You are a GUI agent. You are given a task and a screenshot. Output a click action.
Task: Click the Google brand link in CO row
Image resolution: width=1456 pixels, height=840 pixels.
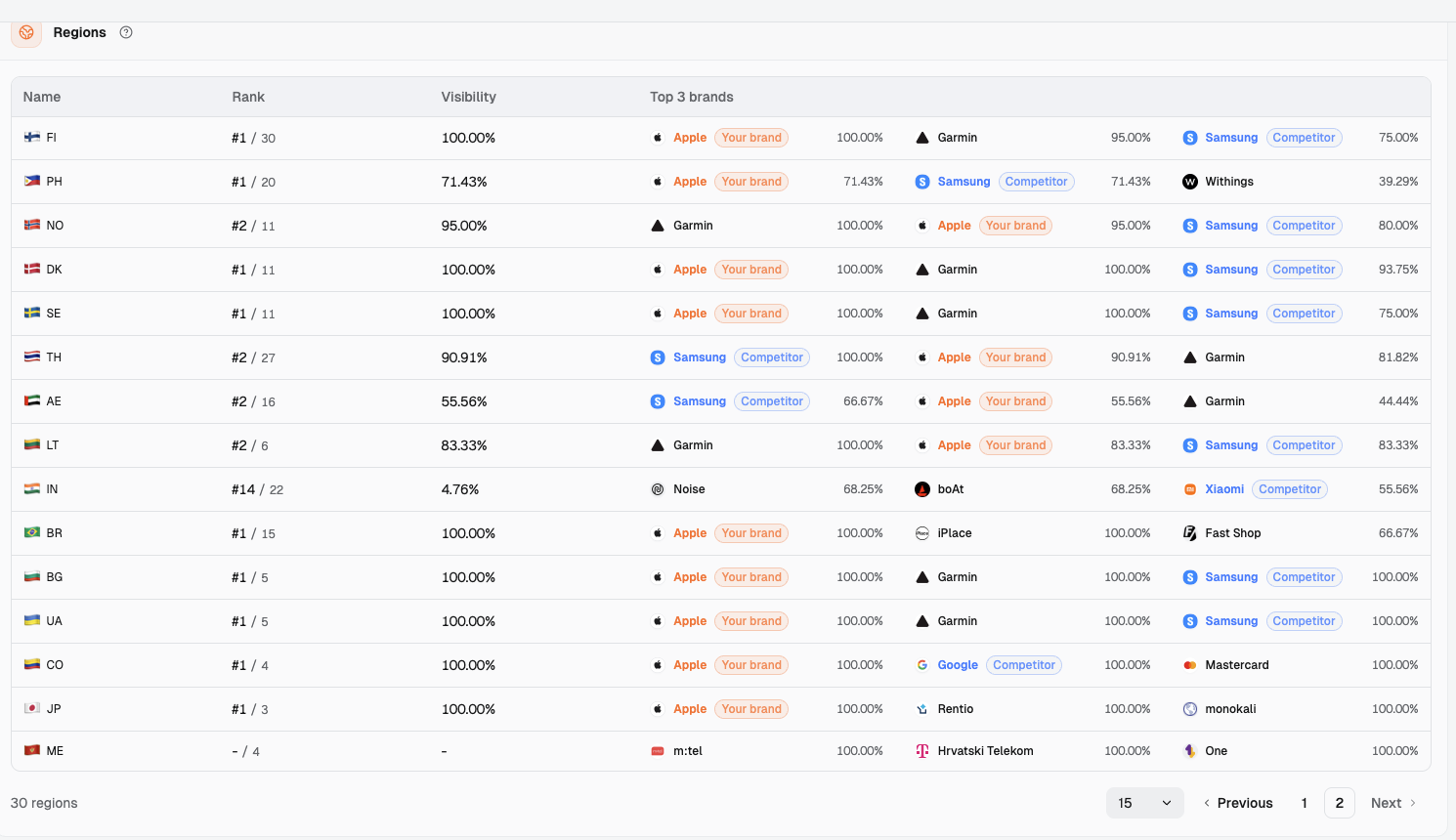tap(958, 665)
